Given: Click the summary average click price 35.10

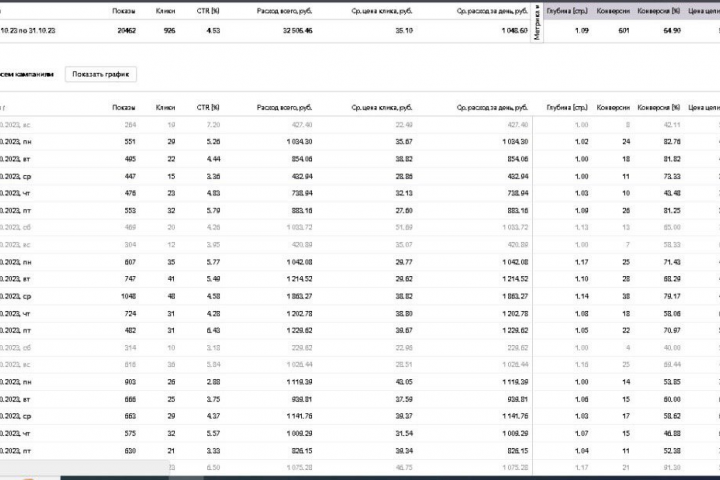Looking at the screenshot, I should [x=404, y=31].
